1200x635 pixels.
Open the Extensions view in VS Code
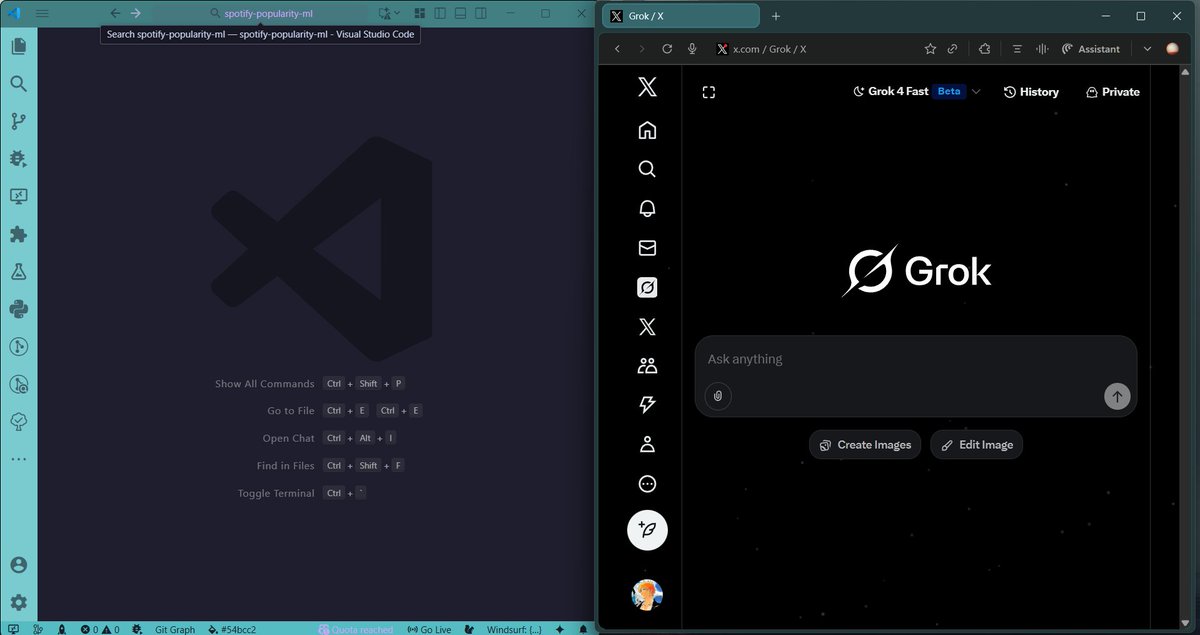[x=18, y=234]
